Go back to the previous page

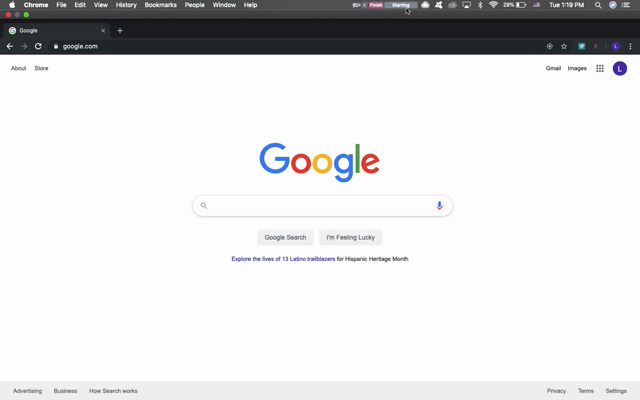pyautogui.click(x=10, y=46)
